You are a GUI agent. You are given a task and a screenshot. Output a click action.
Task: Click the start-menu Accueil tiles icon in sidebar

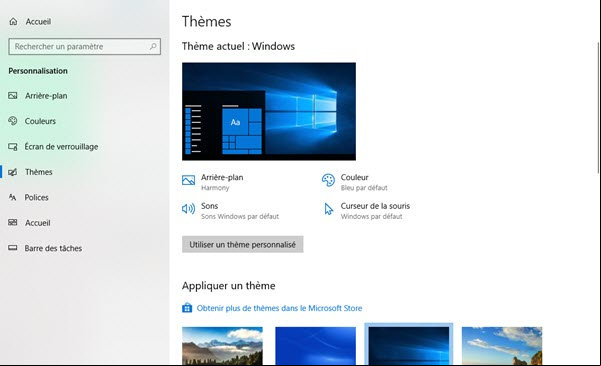click(13, 223)
